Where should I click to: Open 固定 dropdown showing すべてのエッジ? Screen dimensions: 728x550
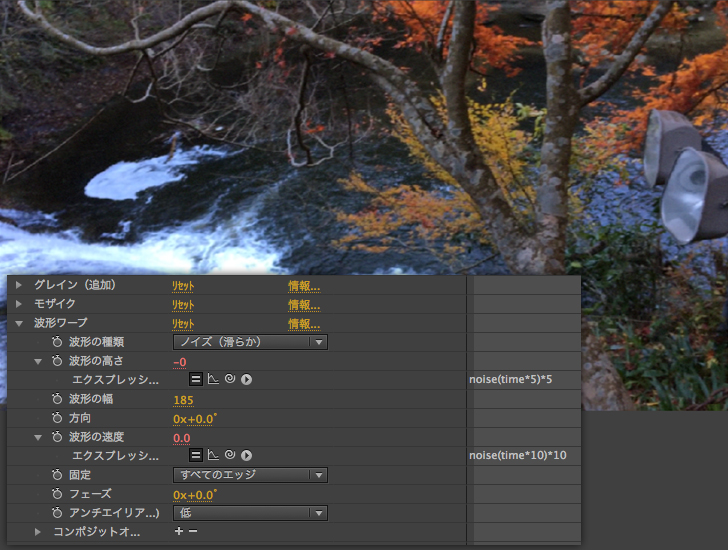250,475
